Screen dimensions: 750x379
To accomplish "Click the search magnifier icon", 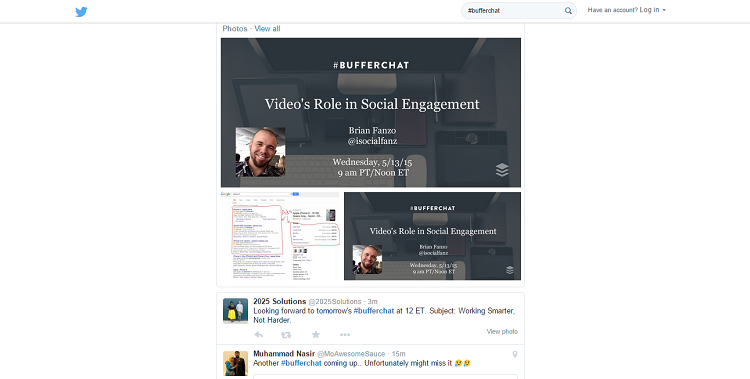I will pyautogui.click(x=568, y=11).
